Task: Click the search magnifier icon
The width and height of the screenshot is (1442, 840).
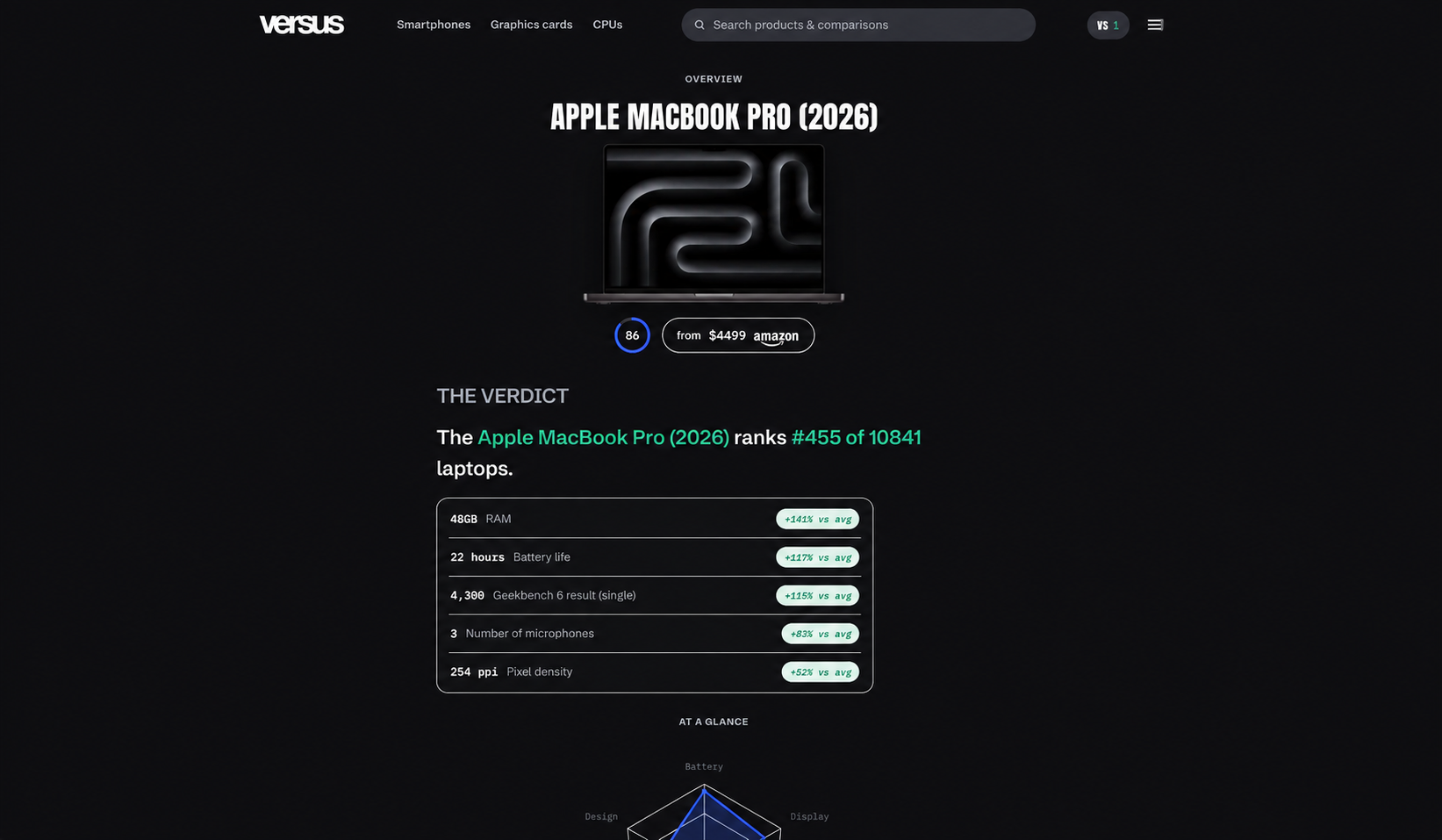Action: coord(699,25)
